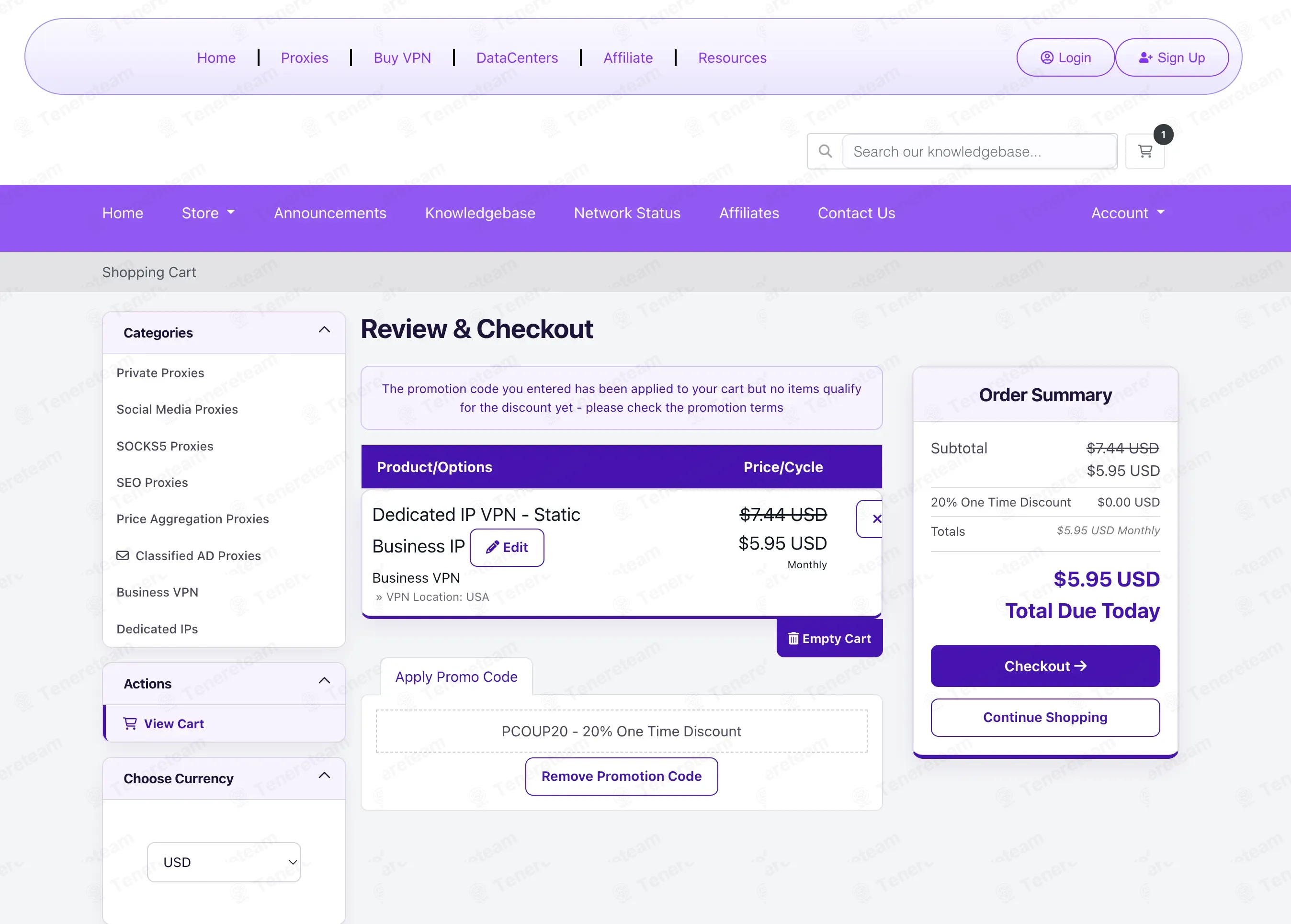Open the USD currency dropdown
This screenshot has width=1291, height=924.
[x=224, y=862]
